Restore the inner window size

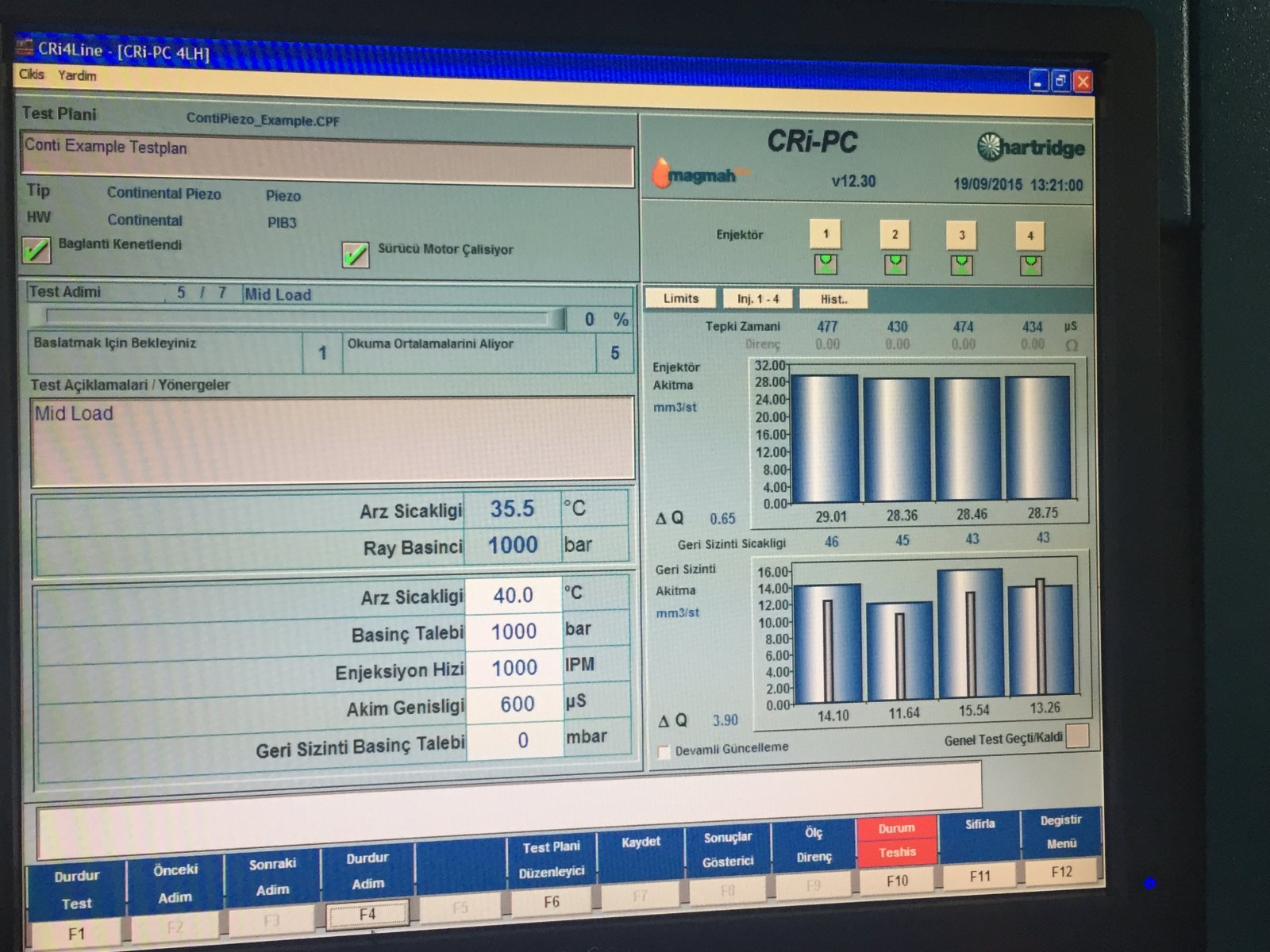point(1060,81)
